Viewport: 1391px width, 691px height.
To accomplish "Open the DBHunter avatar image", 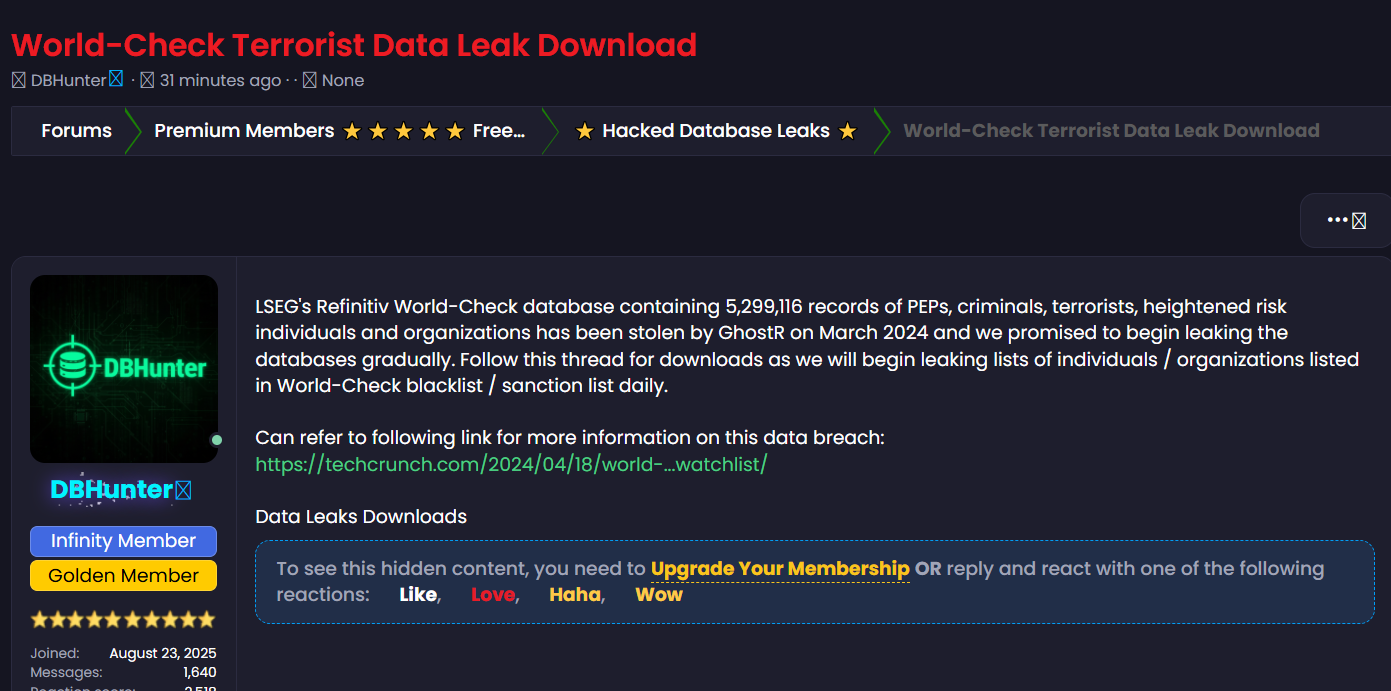I will pos(124,368).
